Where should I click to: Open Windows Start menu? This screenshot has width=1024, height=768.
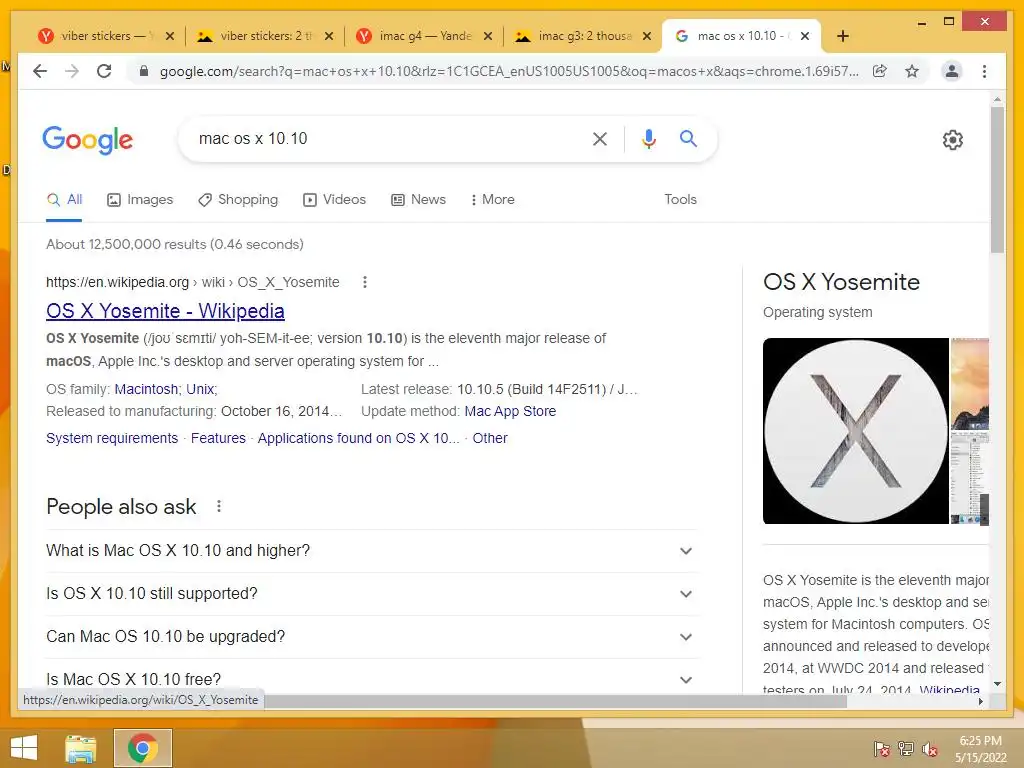click(x=24, y=748)
